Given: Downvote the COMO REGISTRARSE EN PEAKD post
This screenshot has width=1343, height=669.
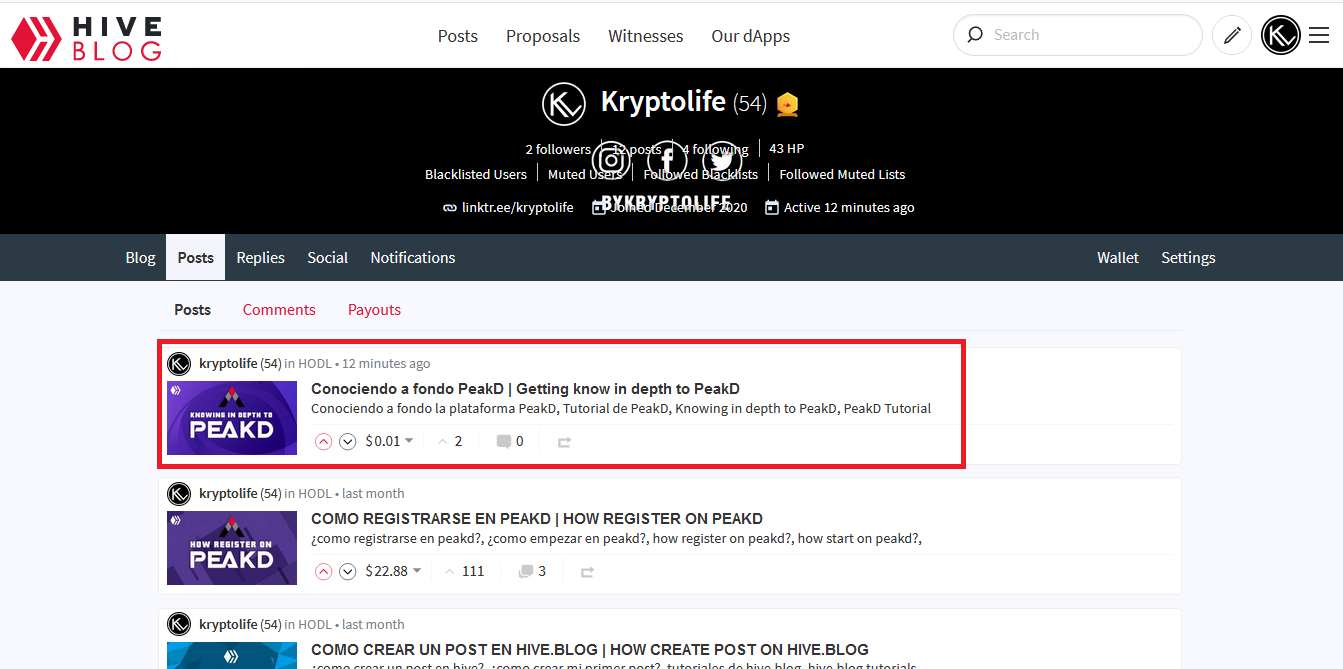Looking at the screenshot, I should [x=347, y=571].
